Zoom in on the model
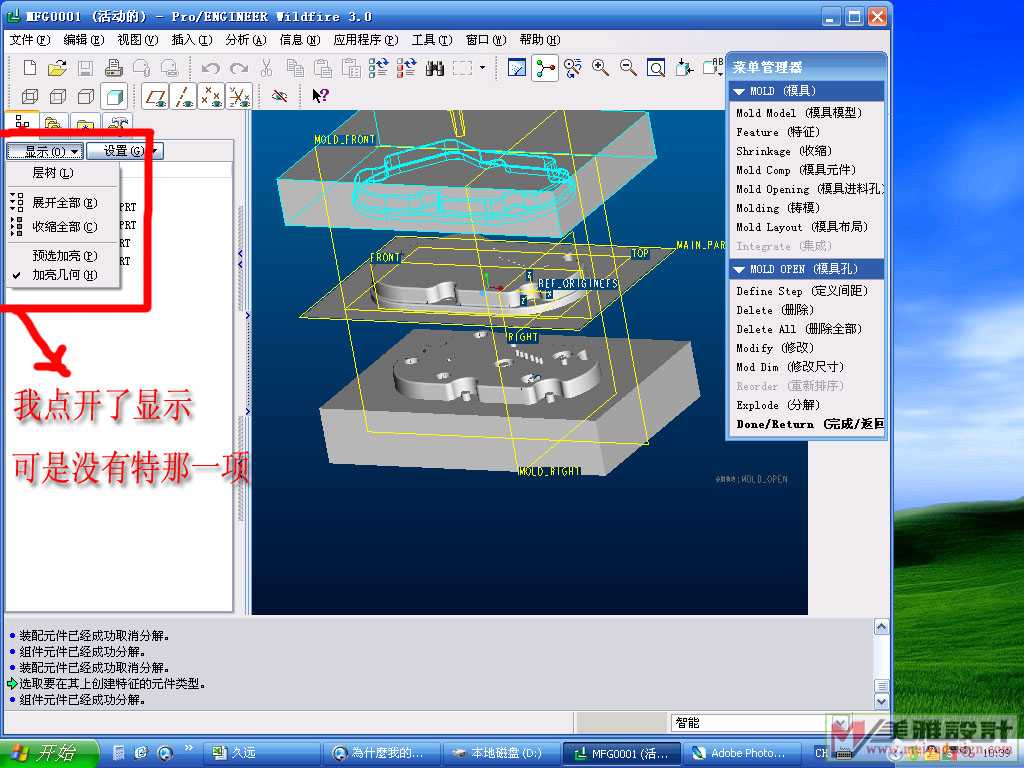Viewport: 1024px width, 768px height. click(600, 68)
